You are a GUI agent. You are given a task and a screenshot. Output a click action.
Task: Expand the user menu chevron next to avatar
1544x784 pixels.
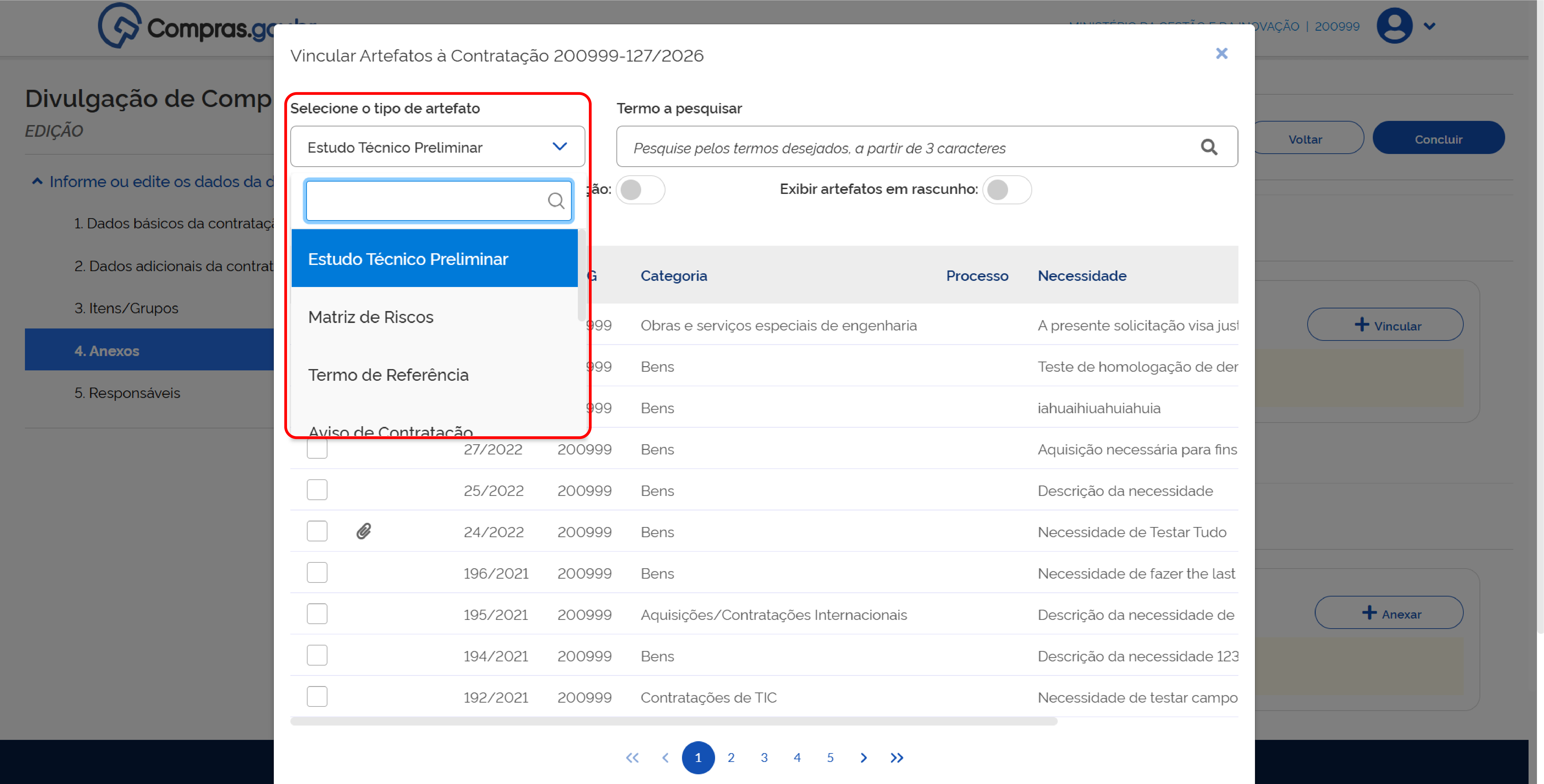click(x=1429, y=26)
